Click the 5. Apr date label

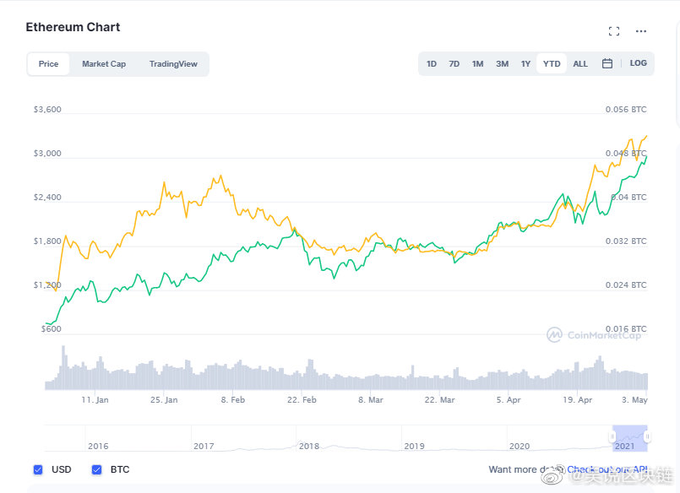coord(509,400)
